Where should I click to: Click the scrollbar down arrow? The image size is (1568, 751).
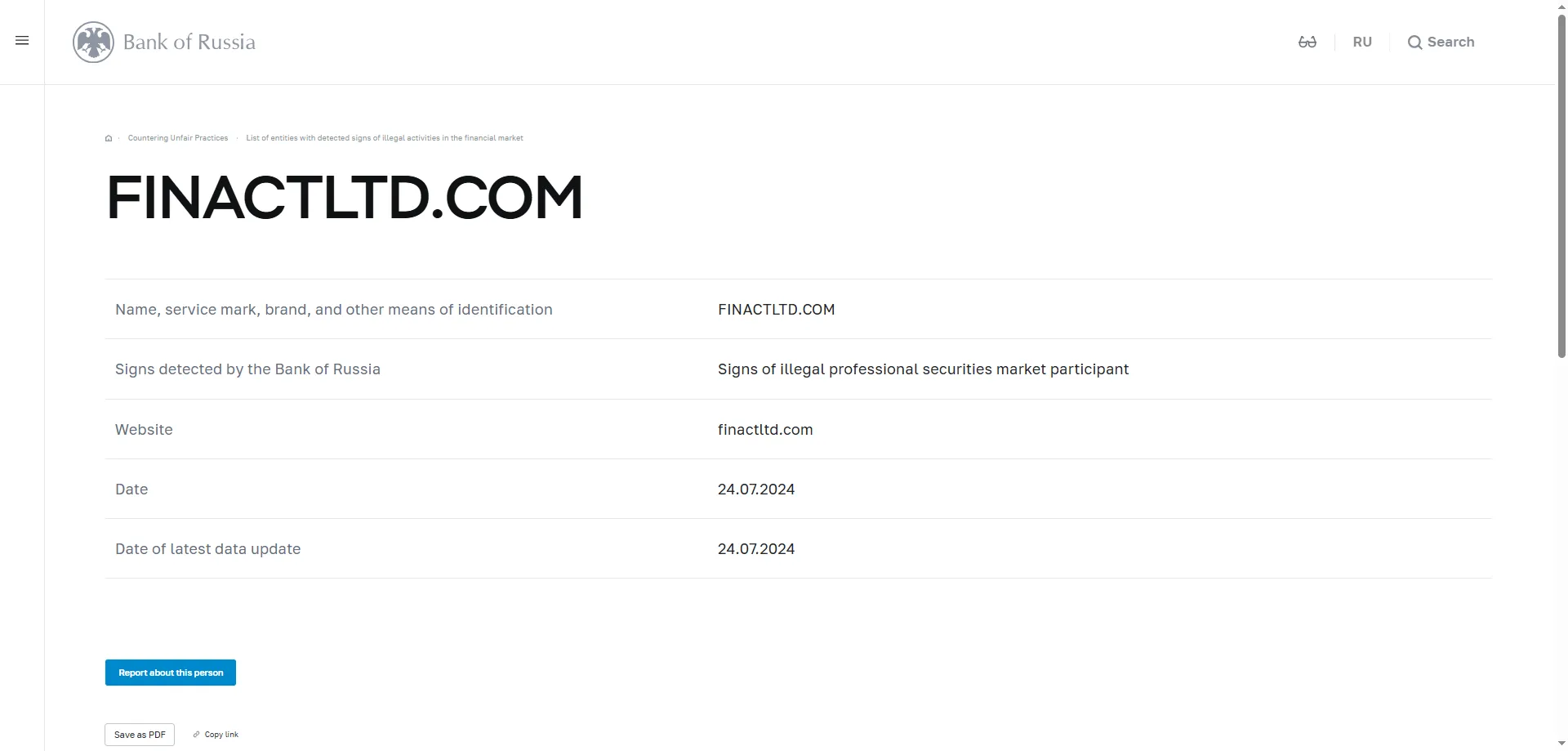tap(1561, 744)
